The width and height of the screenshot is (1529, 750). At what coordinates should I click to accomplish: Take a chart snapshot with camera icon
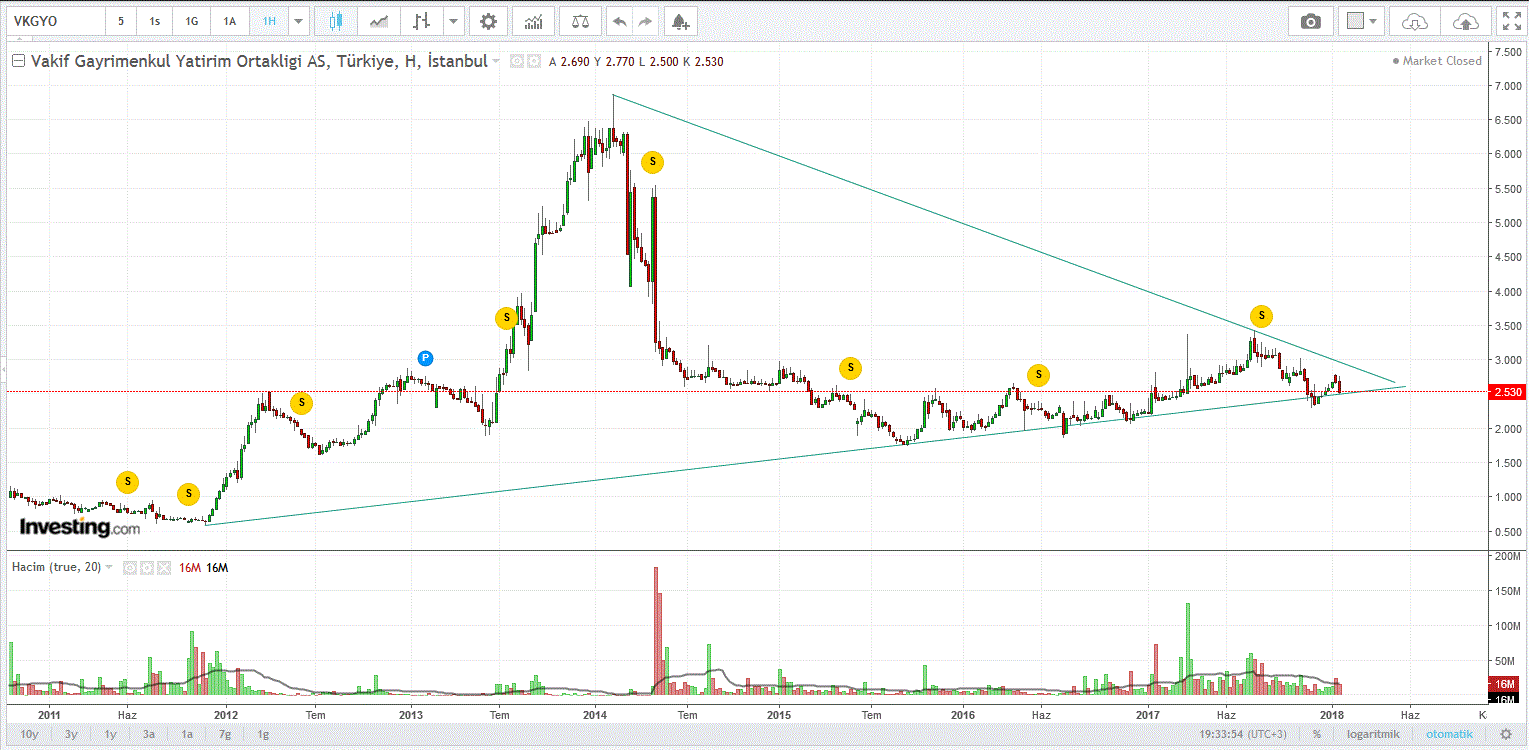point(1310,21)
